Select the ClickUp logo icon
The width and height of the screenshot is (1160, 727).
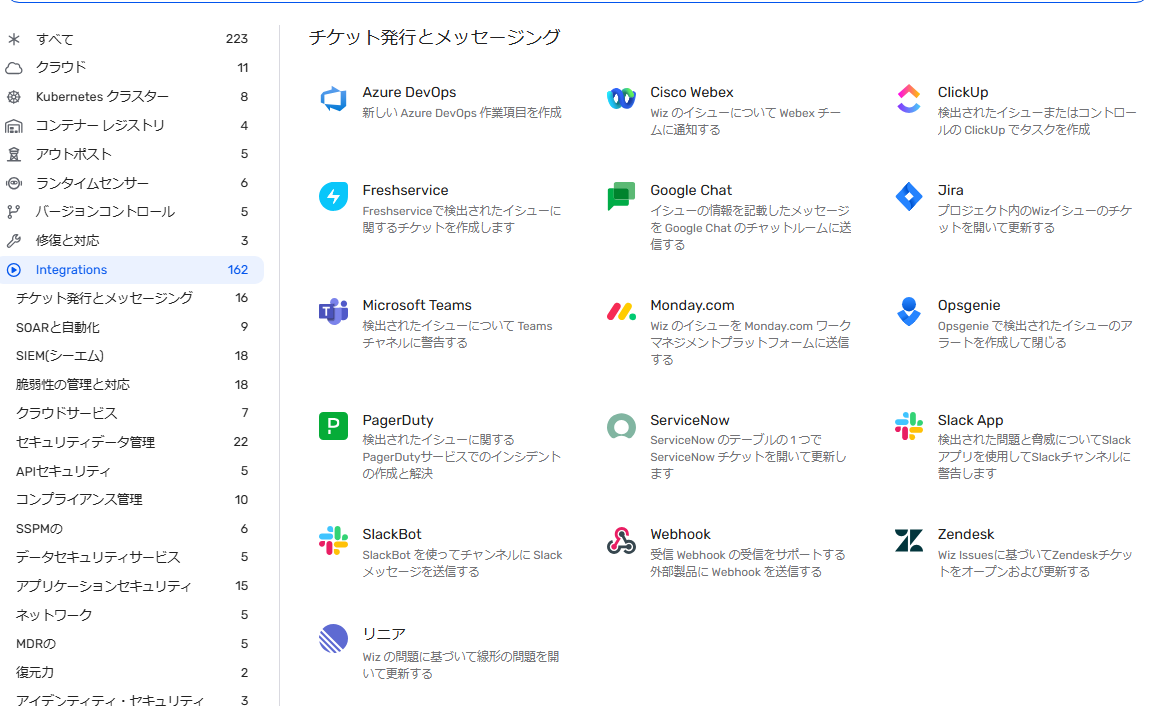point(908,99)
